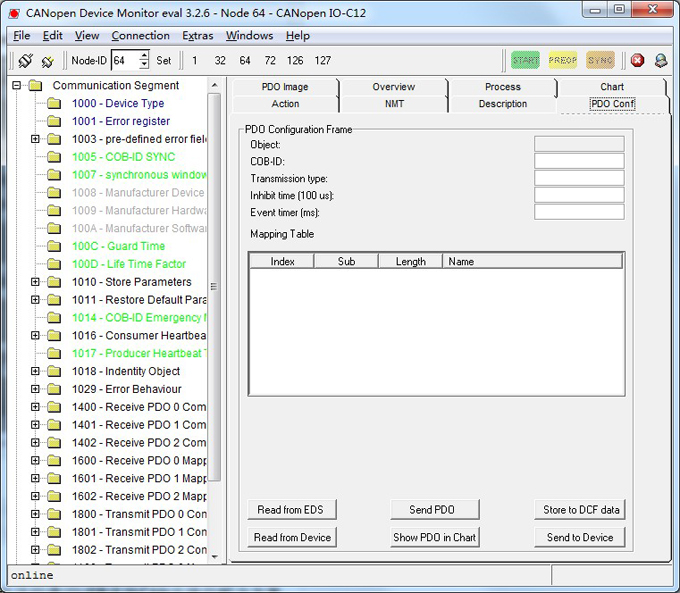This screenshot has width=680, height=593.
Task: Click the Set node-ID button
Action: pos(163,60)
